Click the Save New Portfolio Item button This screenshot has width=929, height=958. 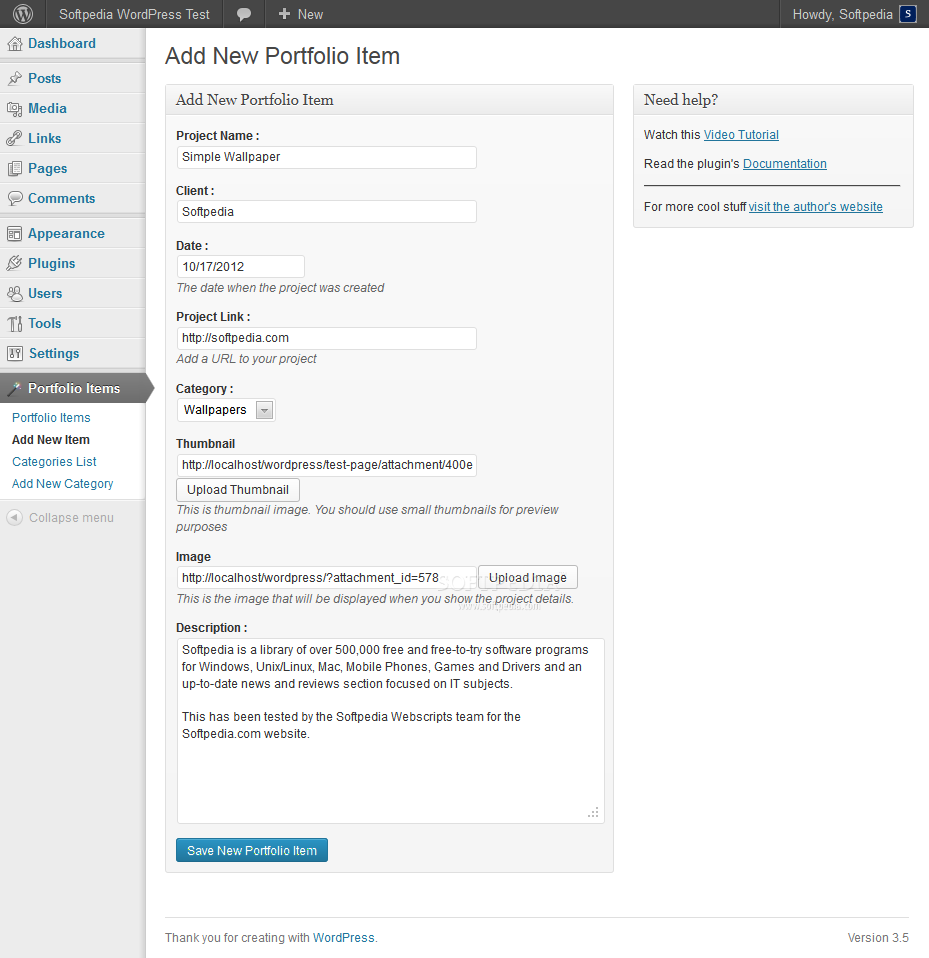252,851
